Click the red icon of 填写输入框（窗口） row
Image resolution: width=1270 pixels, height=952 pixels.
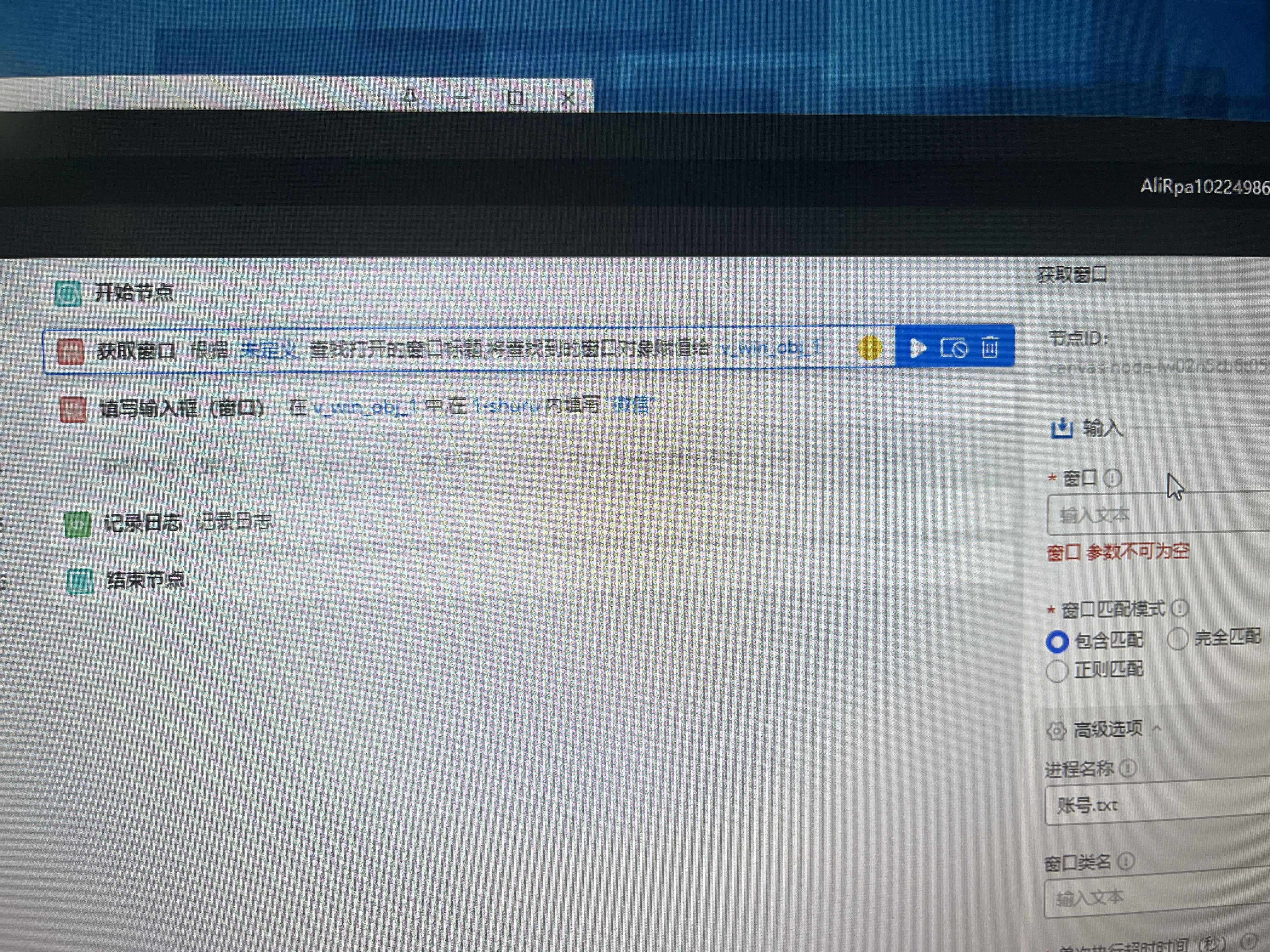73,409
